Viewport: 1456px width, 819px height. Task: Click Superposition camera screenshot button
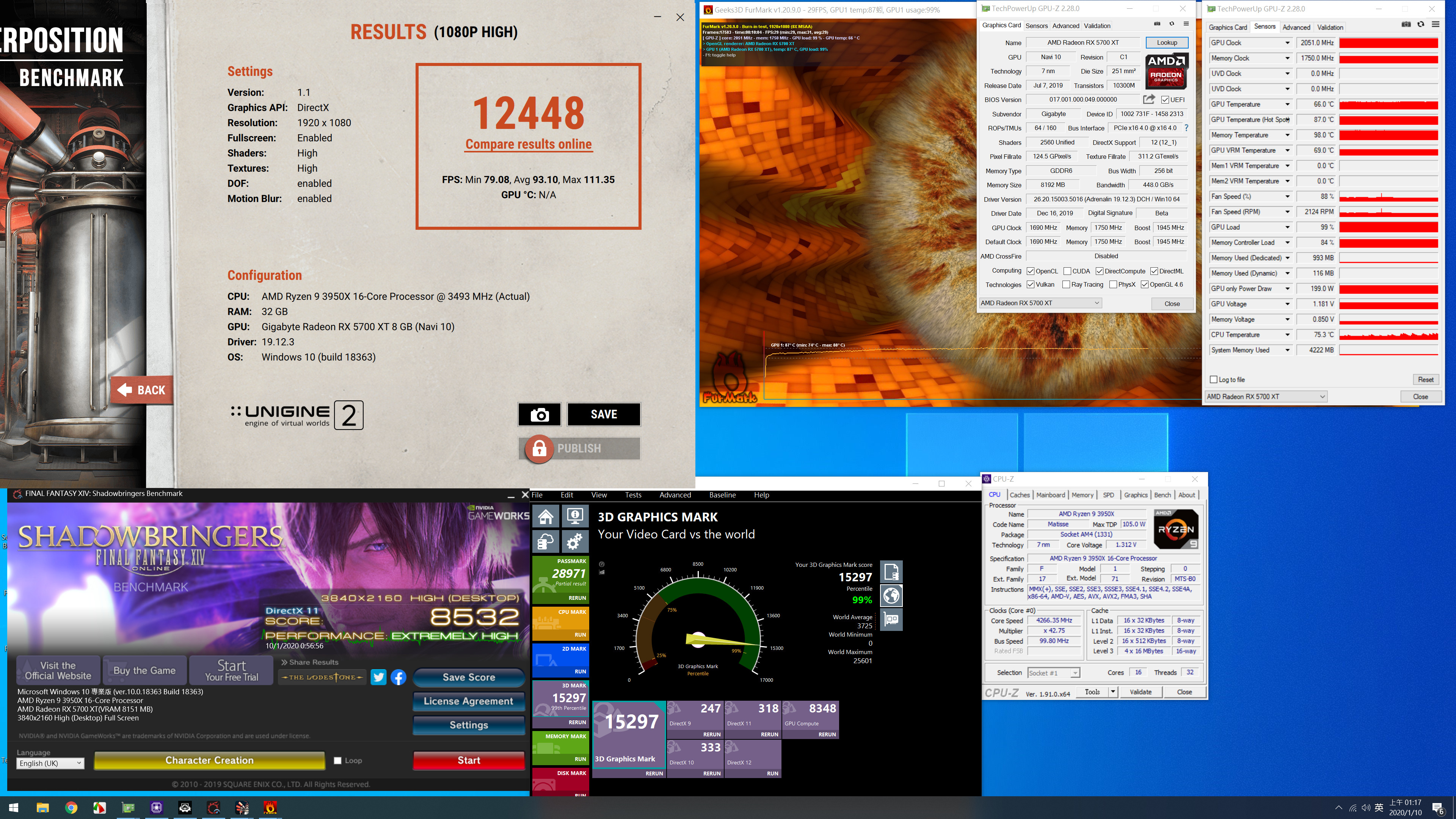[x=539, y=414]
